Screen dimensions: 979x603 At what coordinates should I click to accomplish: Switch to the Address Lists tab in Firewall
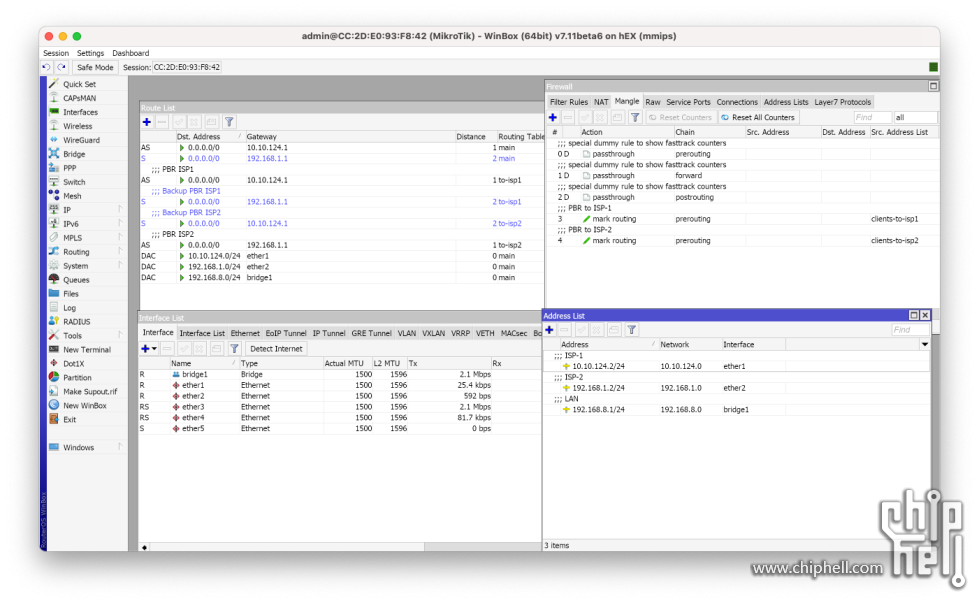[786, 102]
